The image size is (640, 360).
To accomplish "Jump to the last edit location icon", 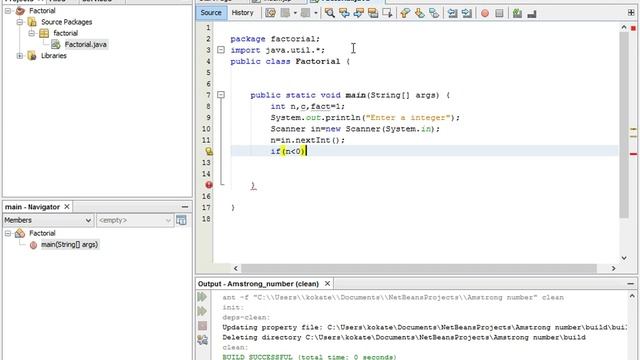I will pyautogui.click(x=270, y=13).
